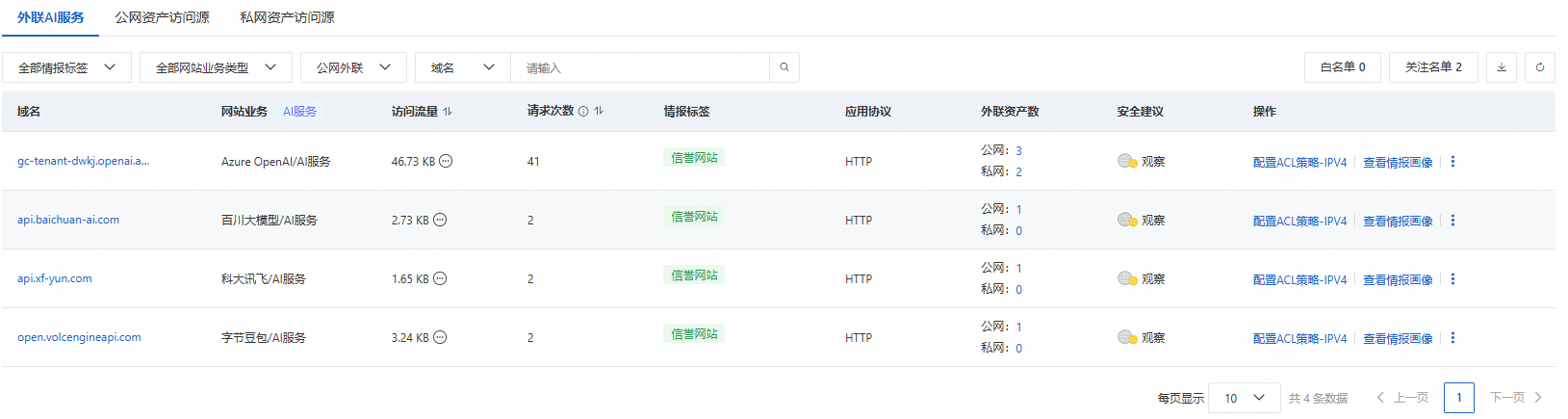1568x419 pixels.
Task: Click 科大讯飞/AI服务 cell
Action: pos(264,279)
